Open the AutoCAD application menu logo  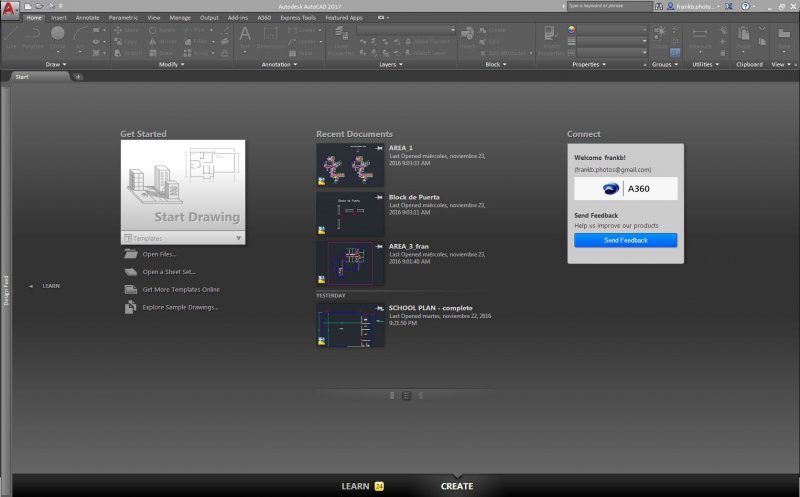coord(9,10)
